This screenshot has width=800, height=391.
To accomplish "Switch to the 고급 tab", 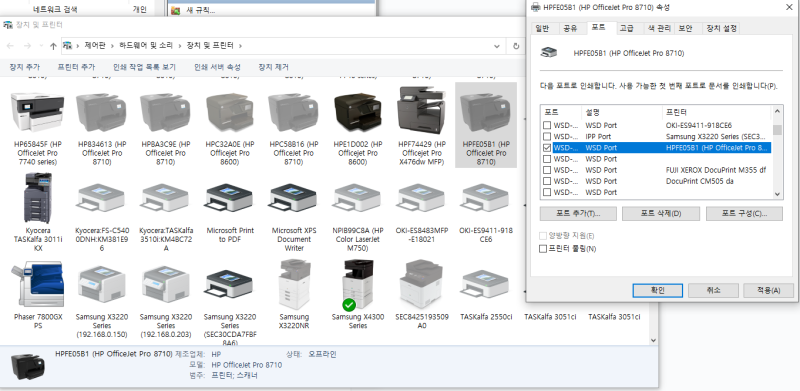I will pyautogui.click(x=627, y=29).
